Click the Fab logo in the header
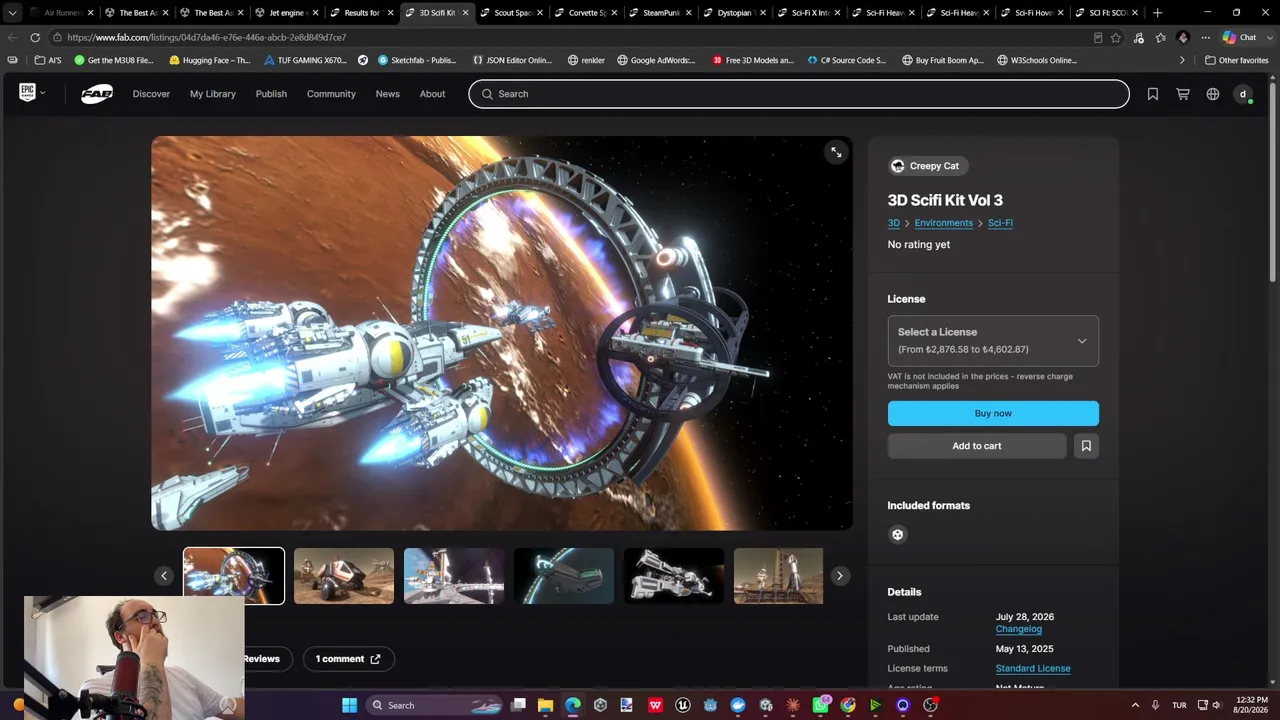Viewport: 1280px width, 720px height. point(97,94)
